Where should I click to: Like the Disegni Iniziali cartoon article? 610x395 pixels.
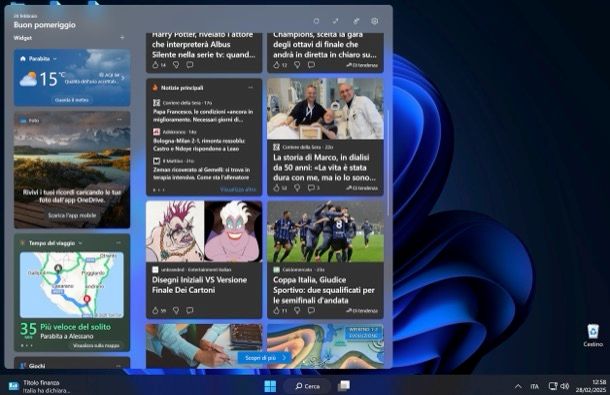coord(156,311)
